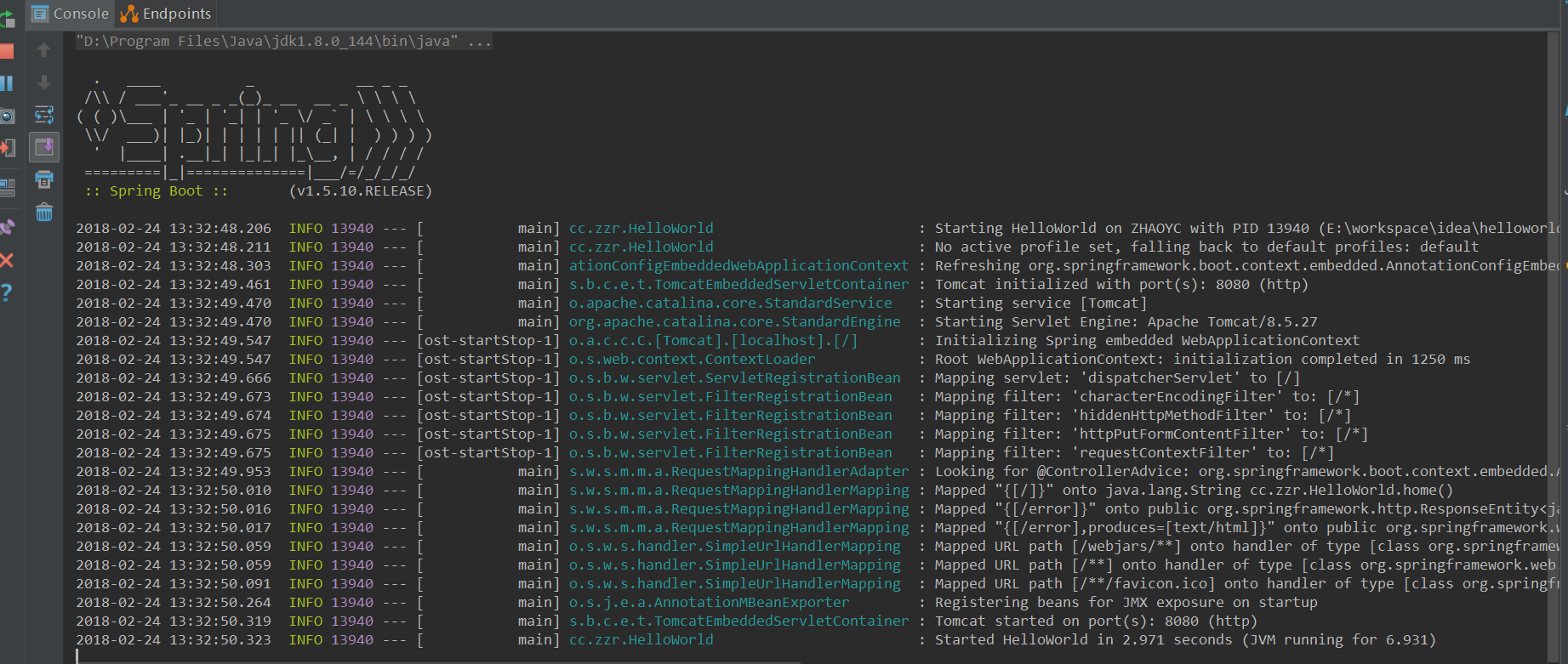The height and width of the screenshot is (664, 1568).
Task: Open help via the question mark icon
Action: [7, 292]
